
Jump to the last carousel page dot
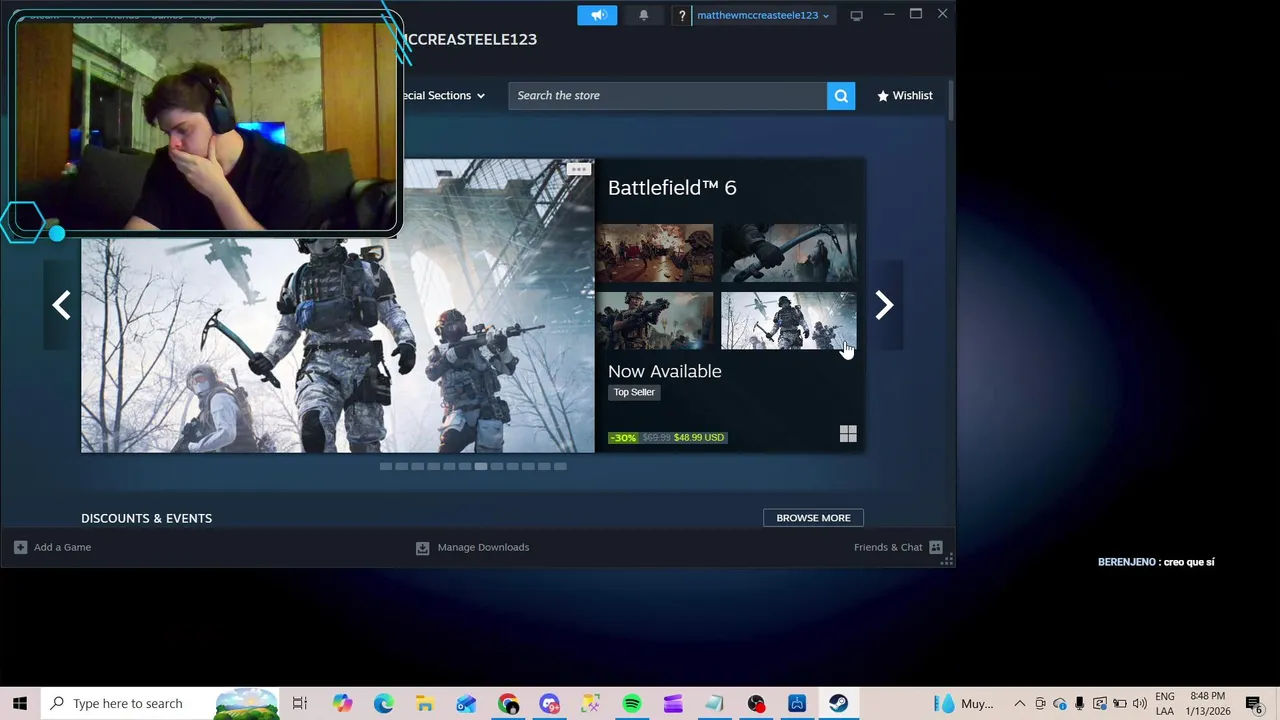[x=561, y=466]
